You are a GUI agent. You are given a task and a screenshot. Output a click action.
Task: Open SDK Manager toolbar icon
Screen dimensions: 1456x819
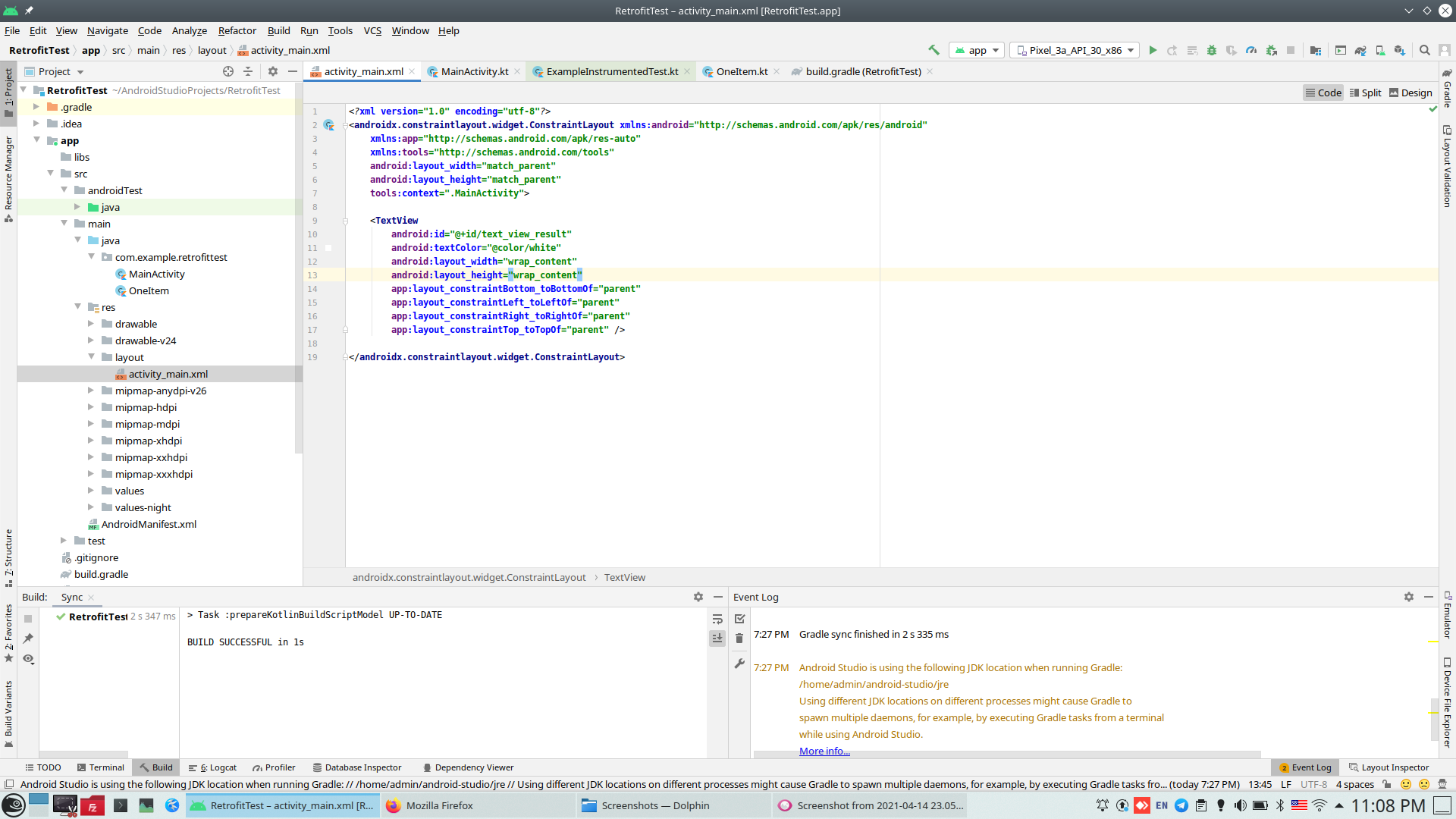click(x=1400, y=50)
